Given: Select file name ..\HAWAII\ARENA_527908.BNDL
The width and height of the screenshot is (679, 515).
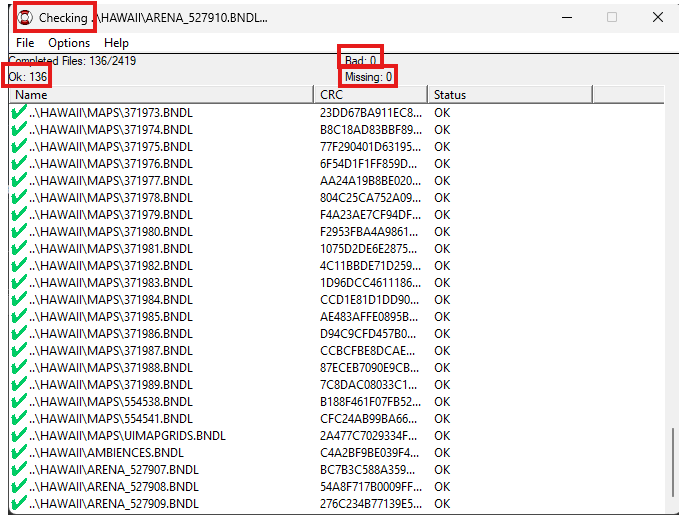Looking at the screenshot, I should point(114,486).
